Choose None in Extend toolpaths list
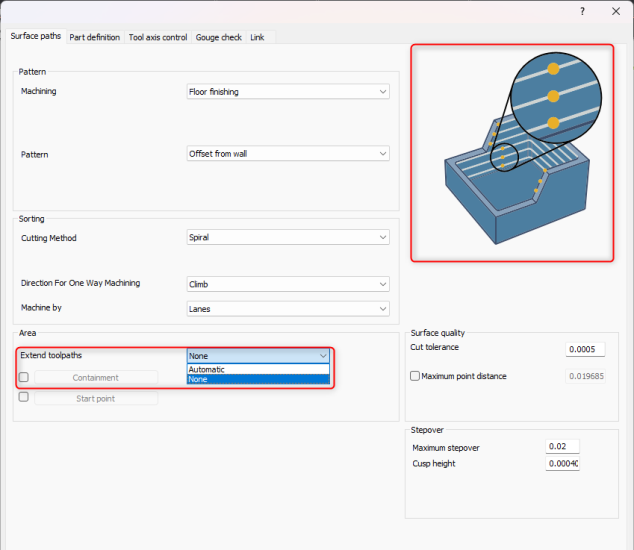 click(x=257, y=379)
